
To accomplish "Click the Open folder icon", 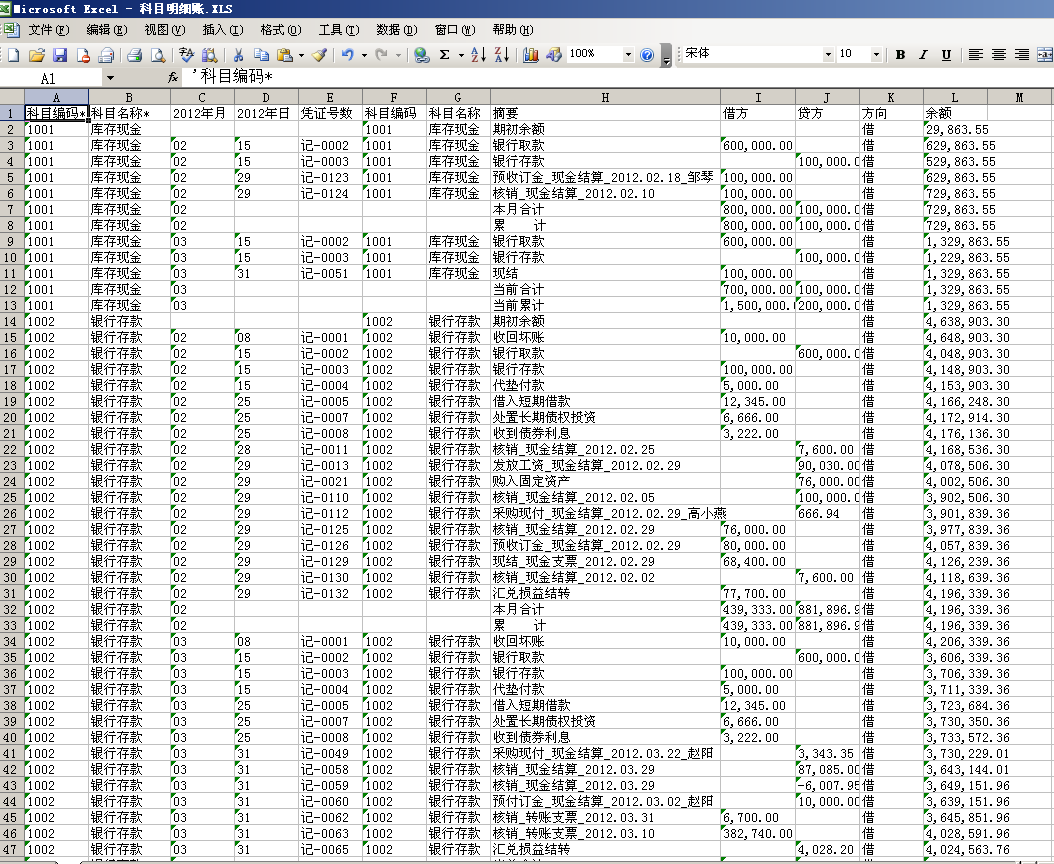I will pyautogui.click(x=37, y=55).
